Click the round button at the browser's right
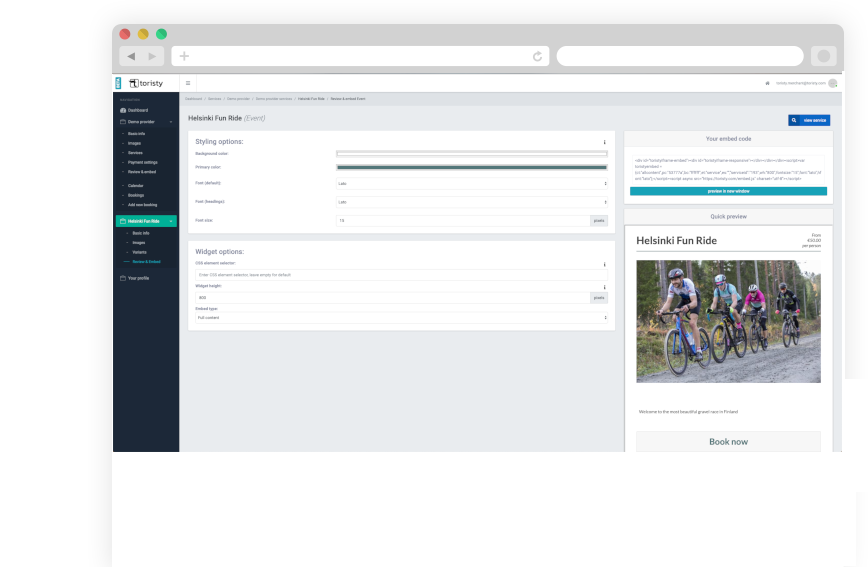 point(823,56)
